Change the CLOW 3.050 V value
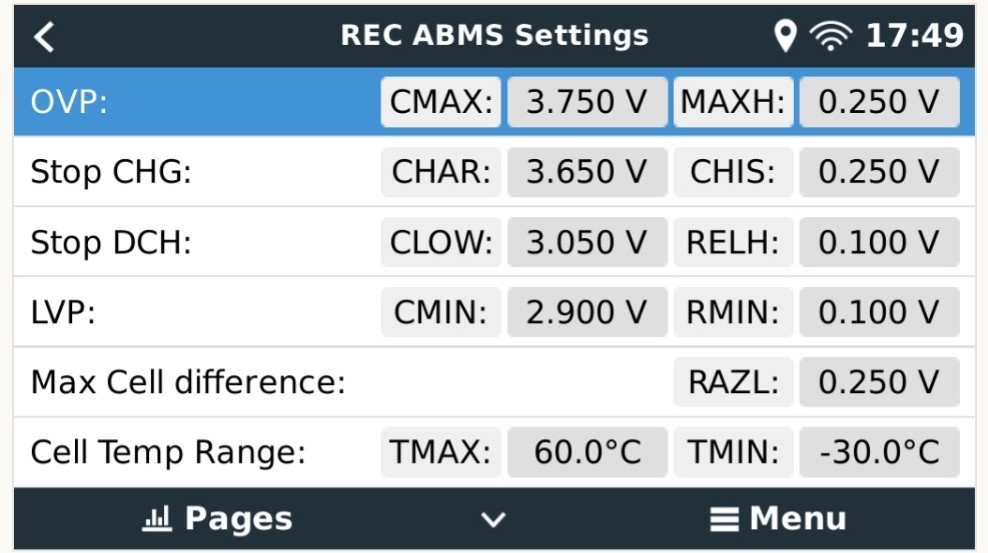 587,242
